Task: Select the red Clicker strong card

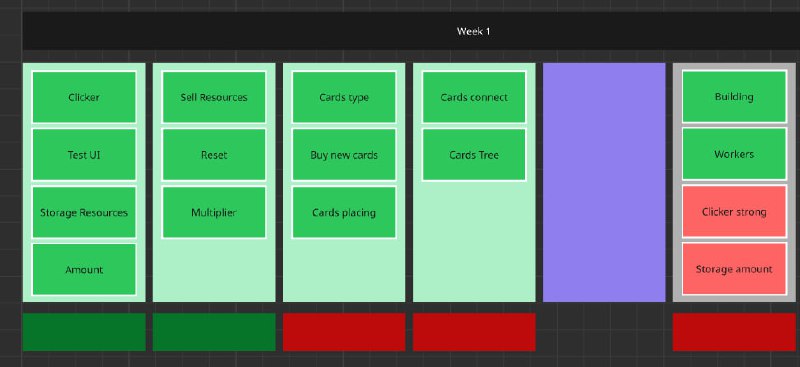Action: (x=734, y=211)
